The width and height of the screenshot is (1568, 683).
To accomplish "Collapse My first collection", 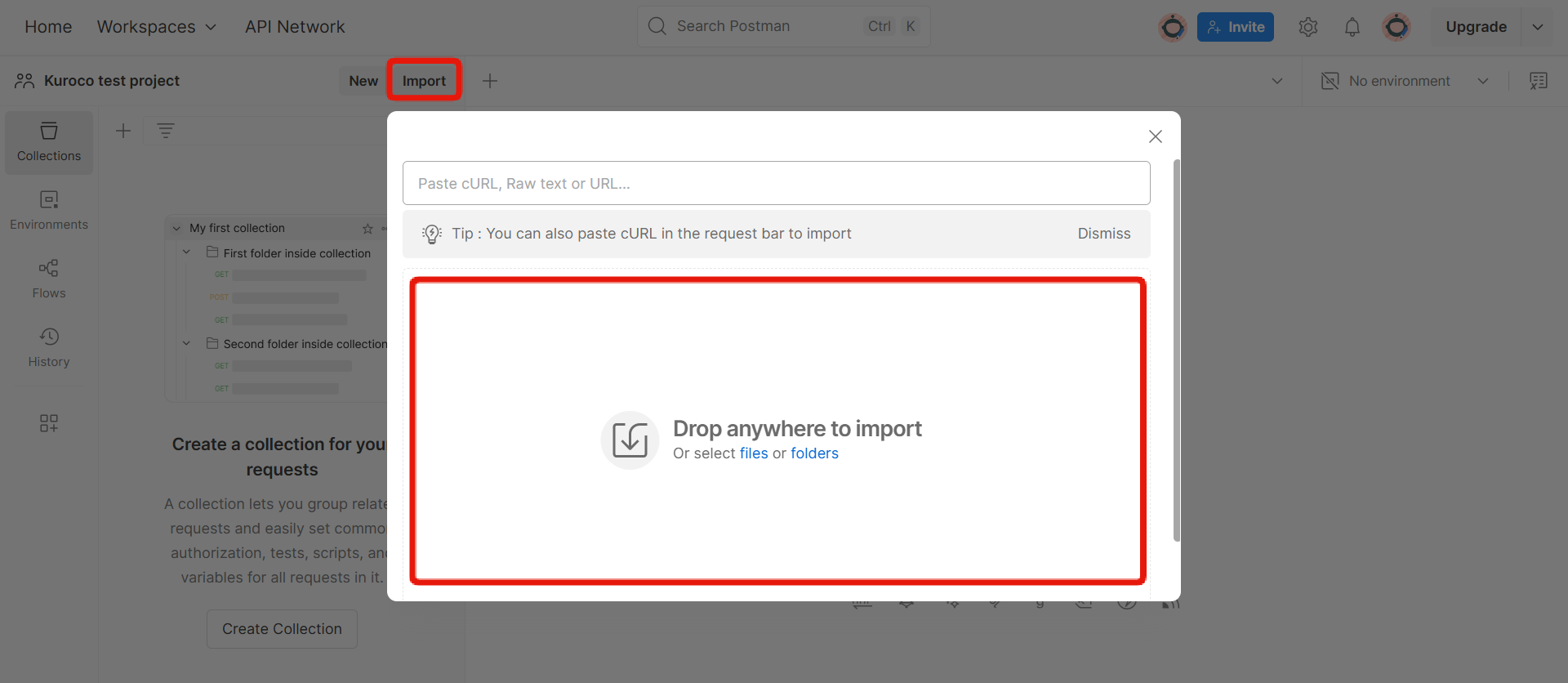I will tap(176, 229).
